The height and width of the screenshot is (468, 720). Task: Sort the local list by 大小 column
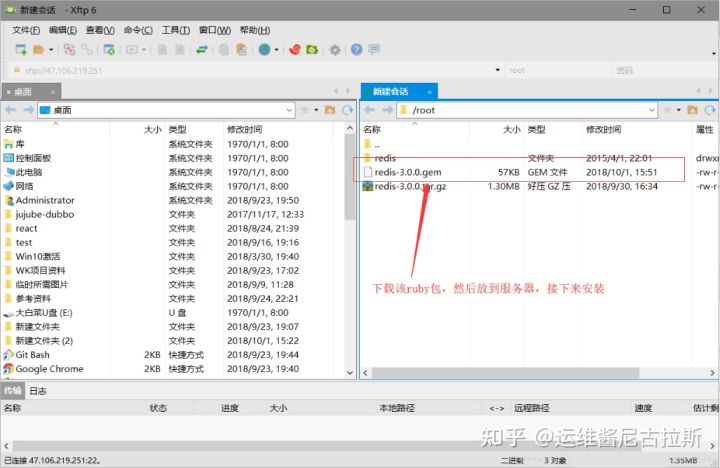click(x=137, y=130)
